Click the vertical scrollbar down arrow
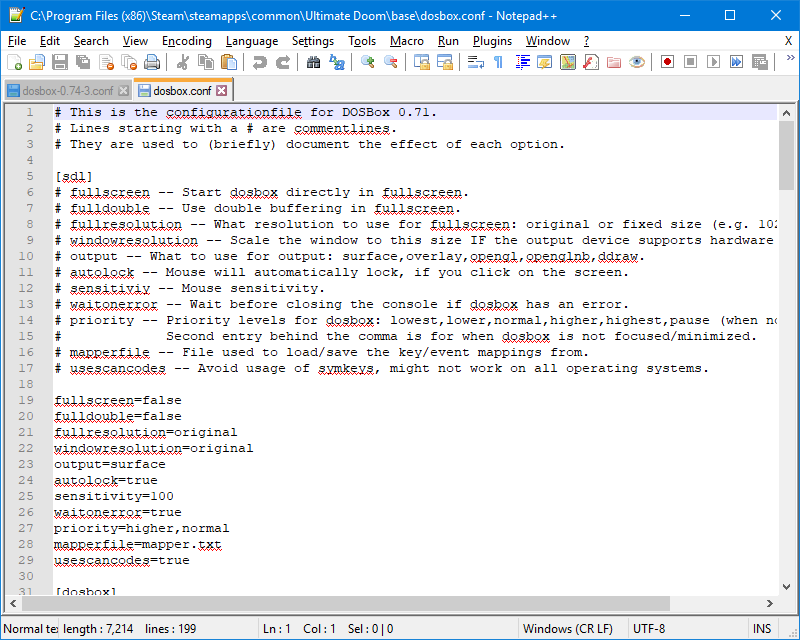800x640 pixels. point(786,586)
